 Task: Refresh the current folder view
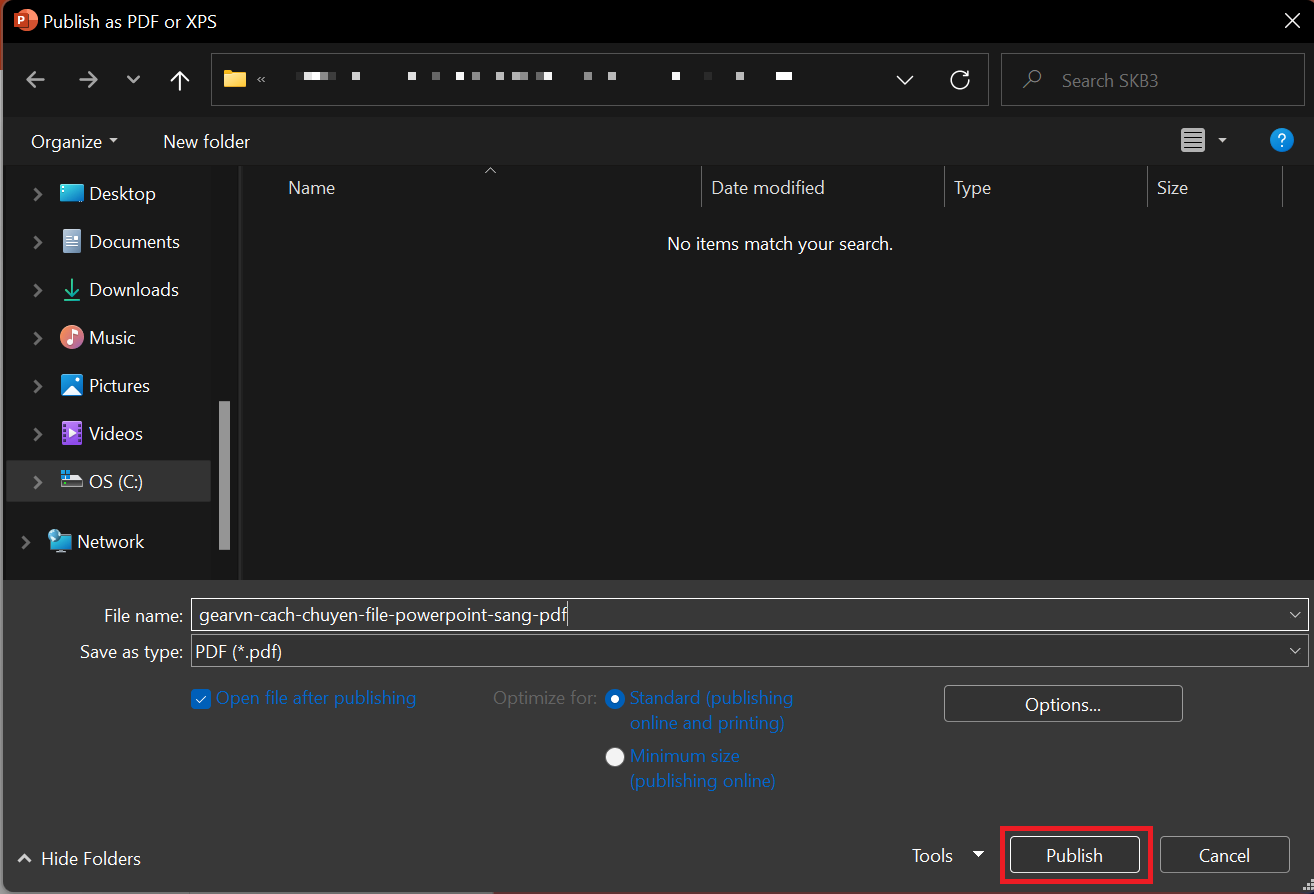(960, 80)
